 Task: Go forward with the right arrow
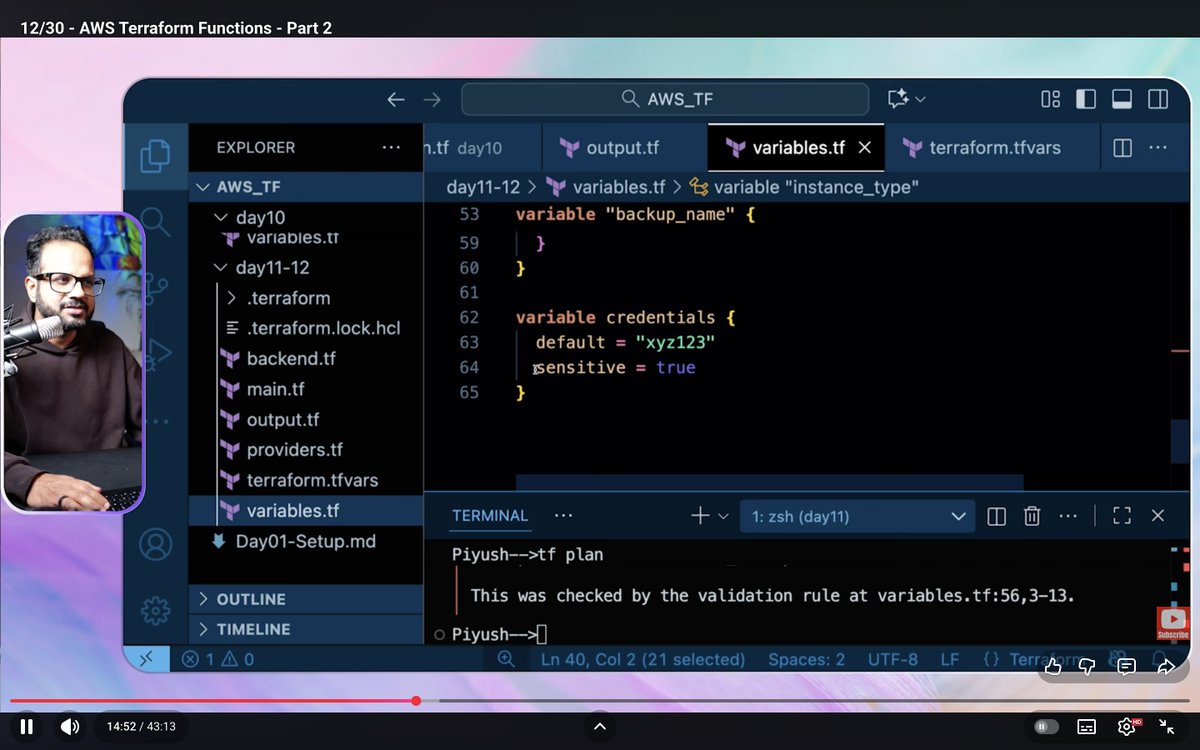click(432, 99)
